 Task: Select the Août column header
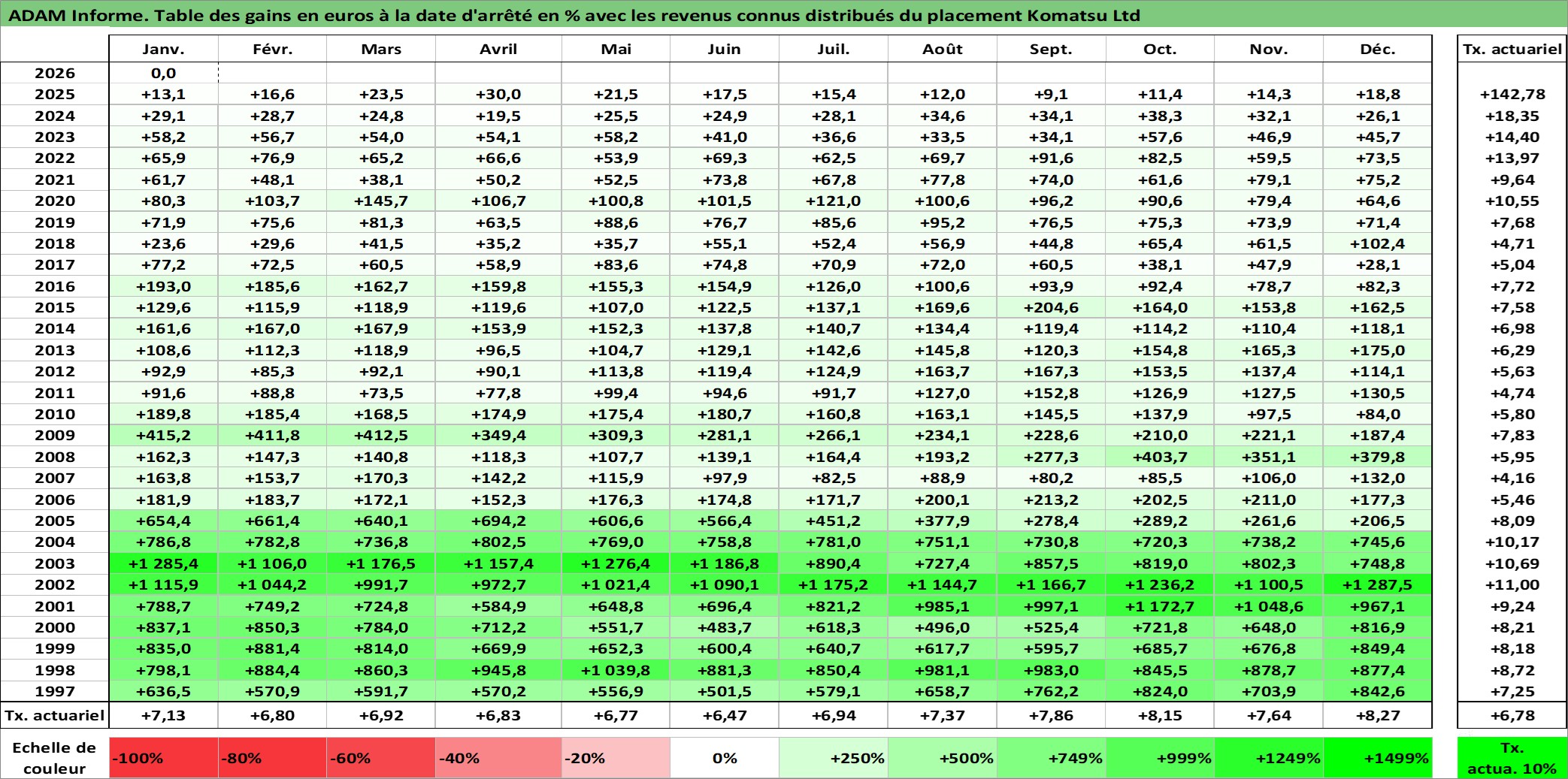click(943, 49)
